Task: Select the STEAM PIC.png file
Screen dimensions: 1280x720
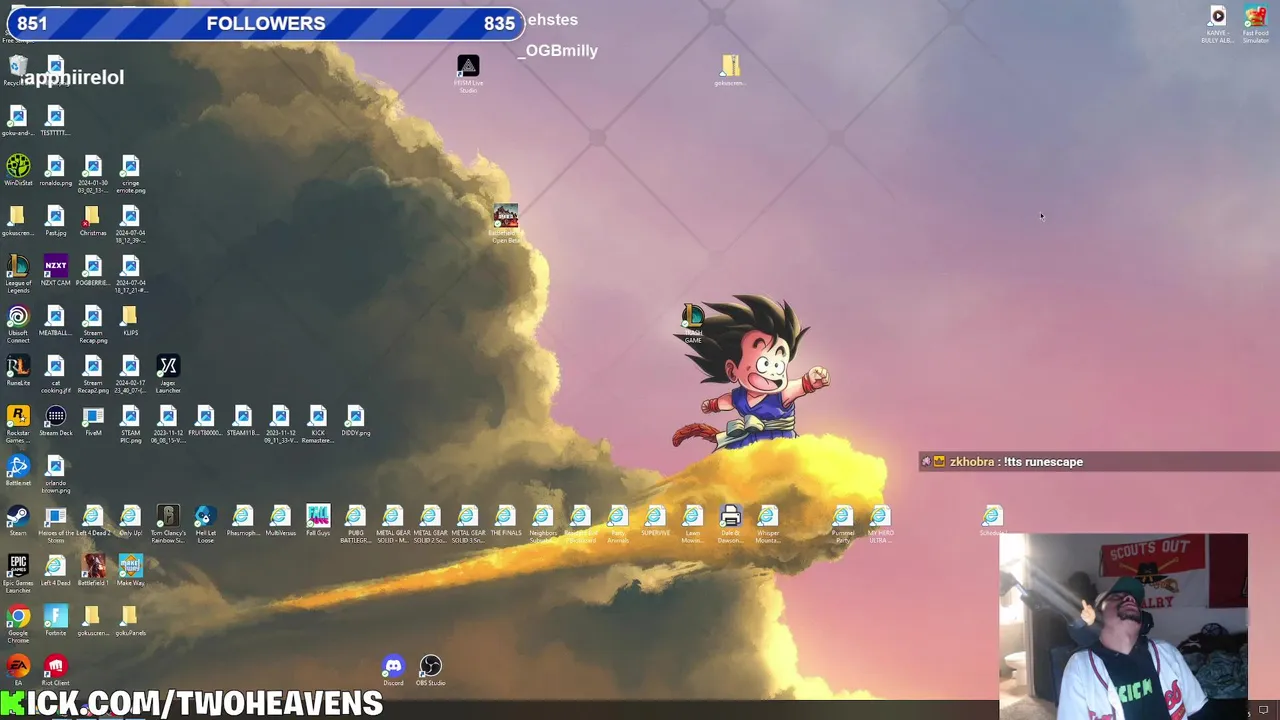Action: (130, 424)
